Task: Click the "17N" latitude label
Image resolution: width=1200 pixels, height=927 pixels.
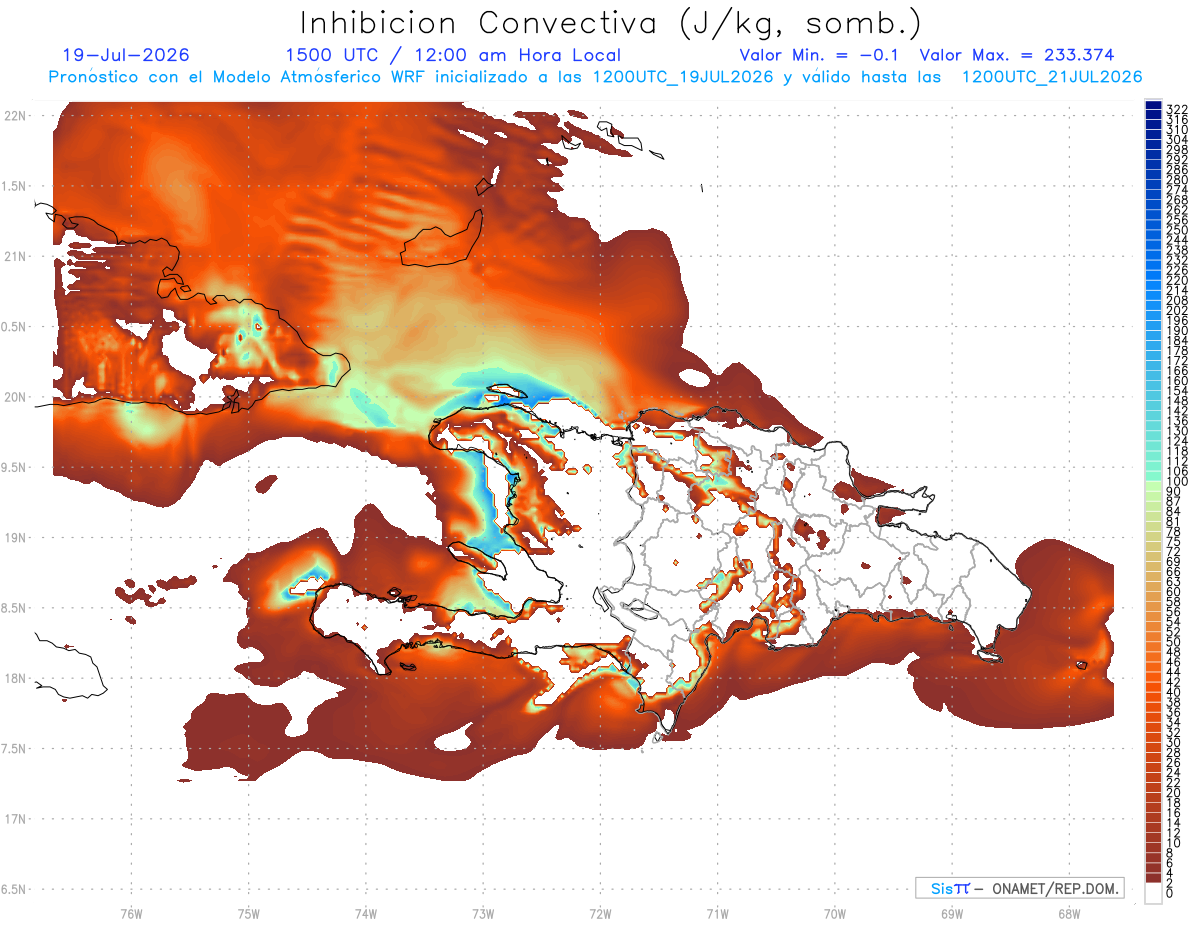Action: click(17, 819)
